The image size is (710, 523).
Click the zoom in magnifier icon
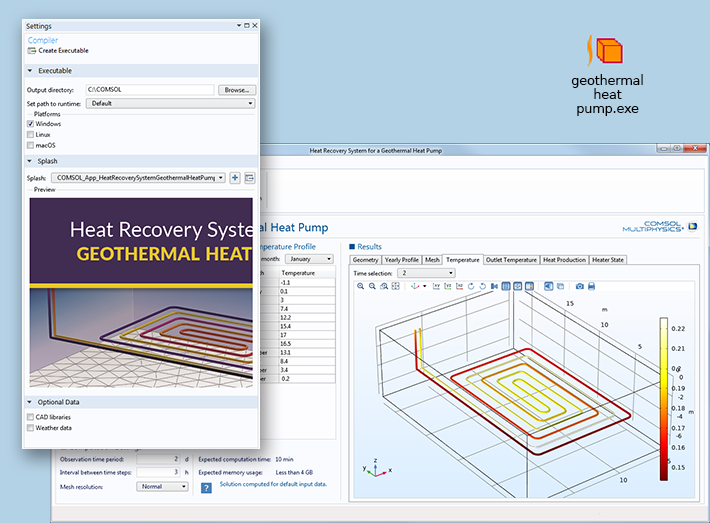[360, 286]
